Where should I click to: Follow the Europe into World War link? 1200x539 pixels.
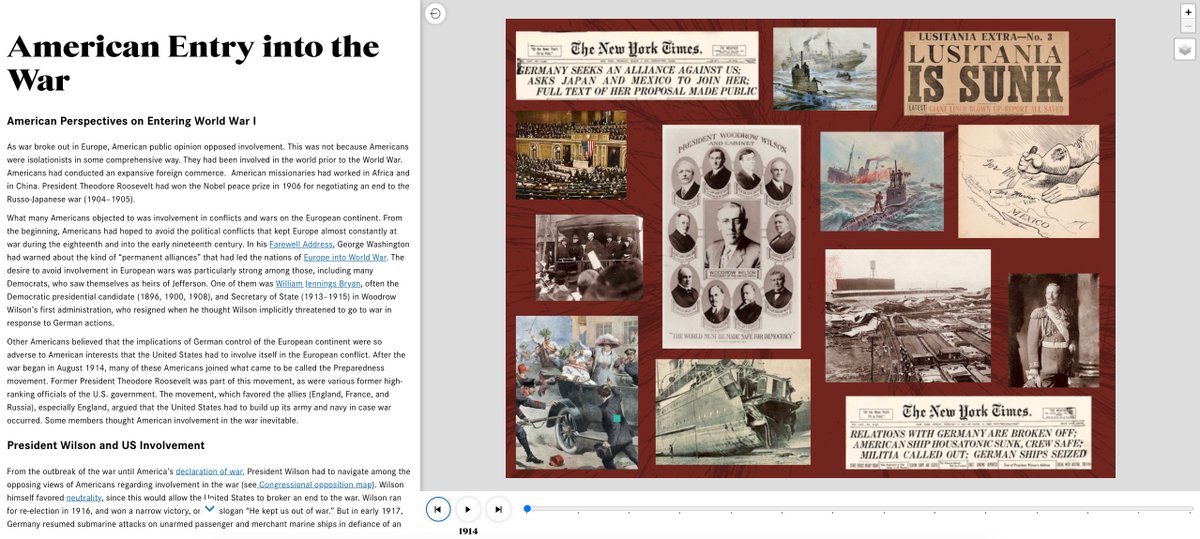[x=346, y=257]
